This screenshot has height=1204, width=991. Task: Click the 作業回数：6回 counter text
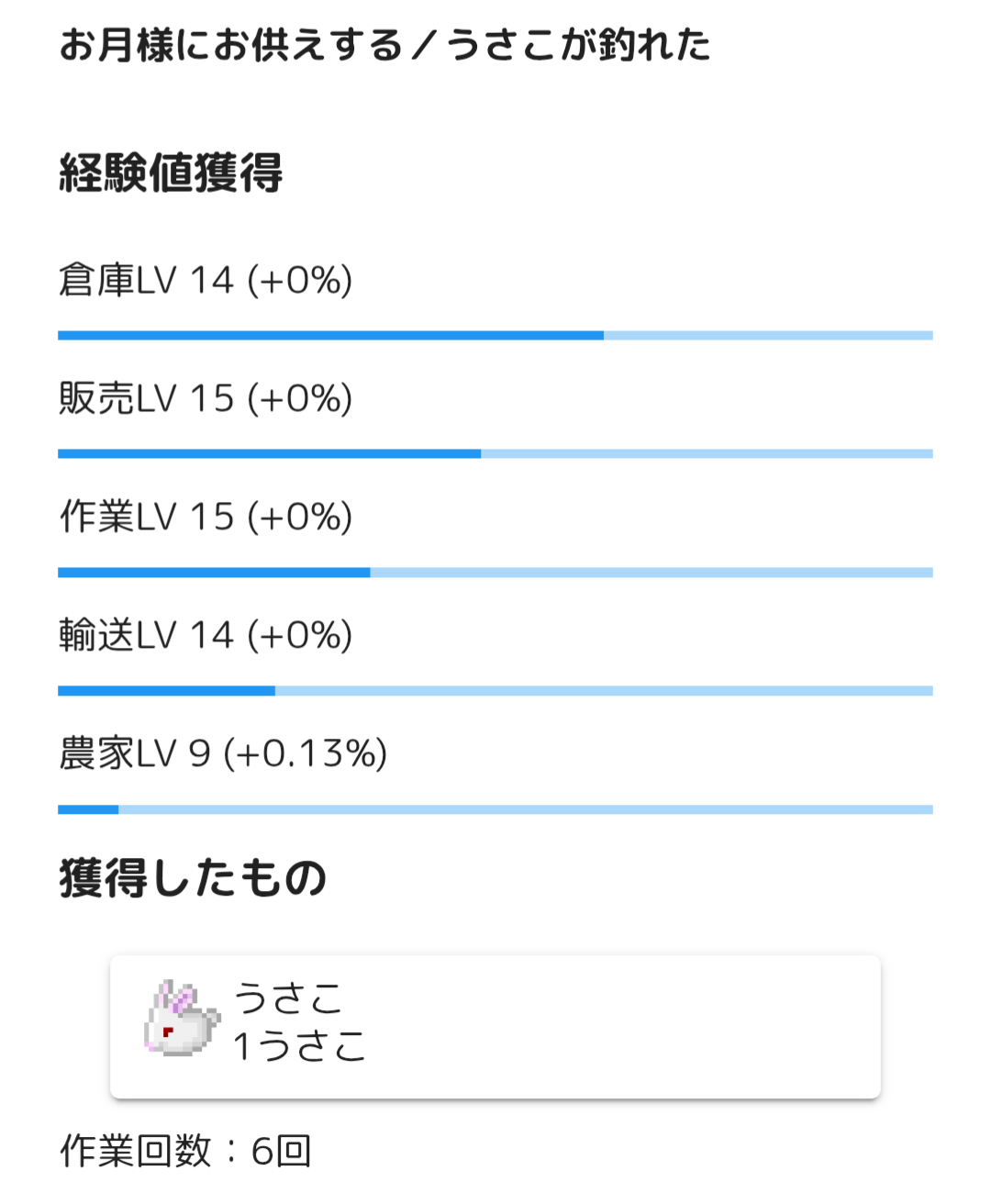click(186, 1151)
